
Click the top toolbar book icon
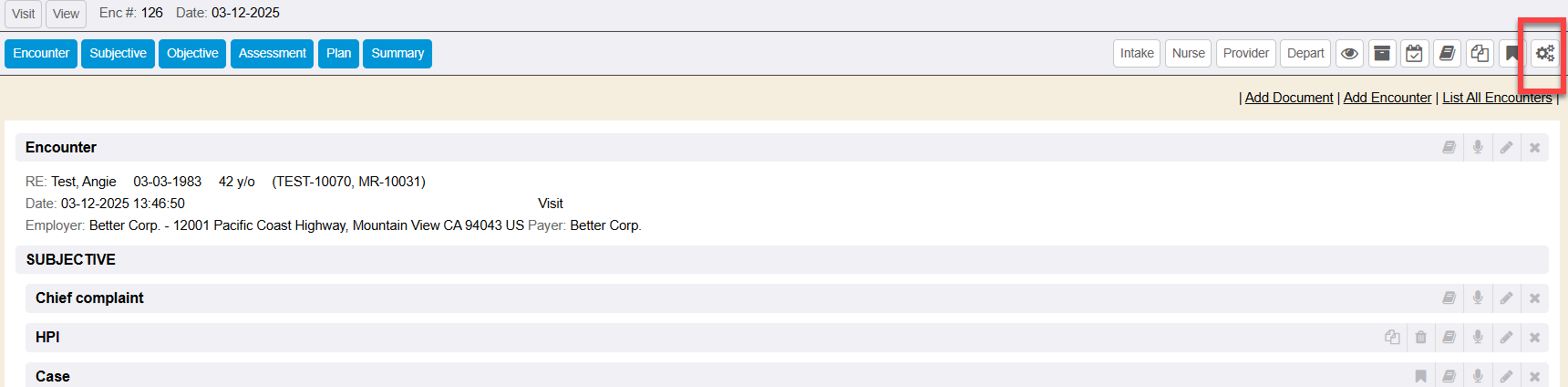point(1447,54)
